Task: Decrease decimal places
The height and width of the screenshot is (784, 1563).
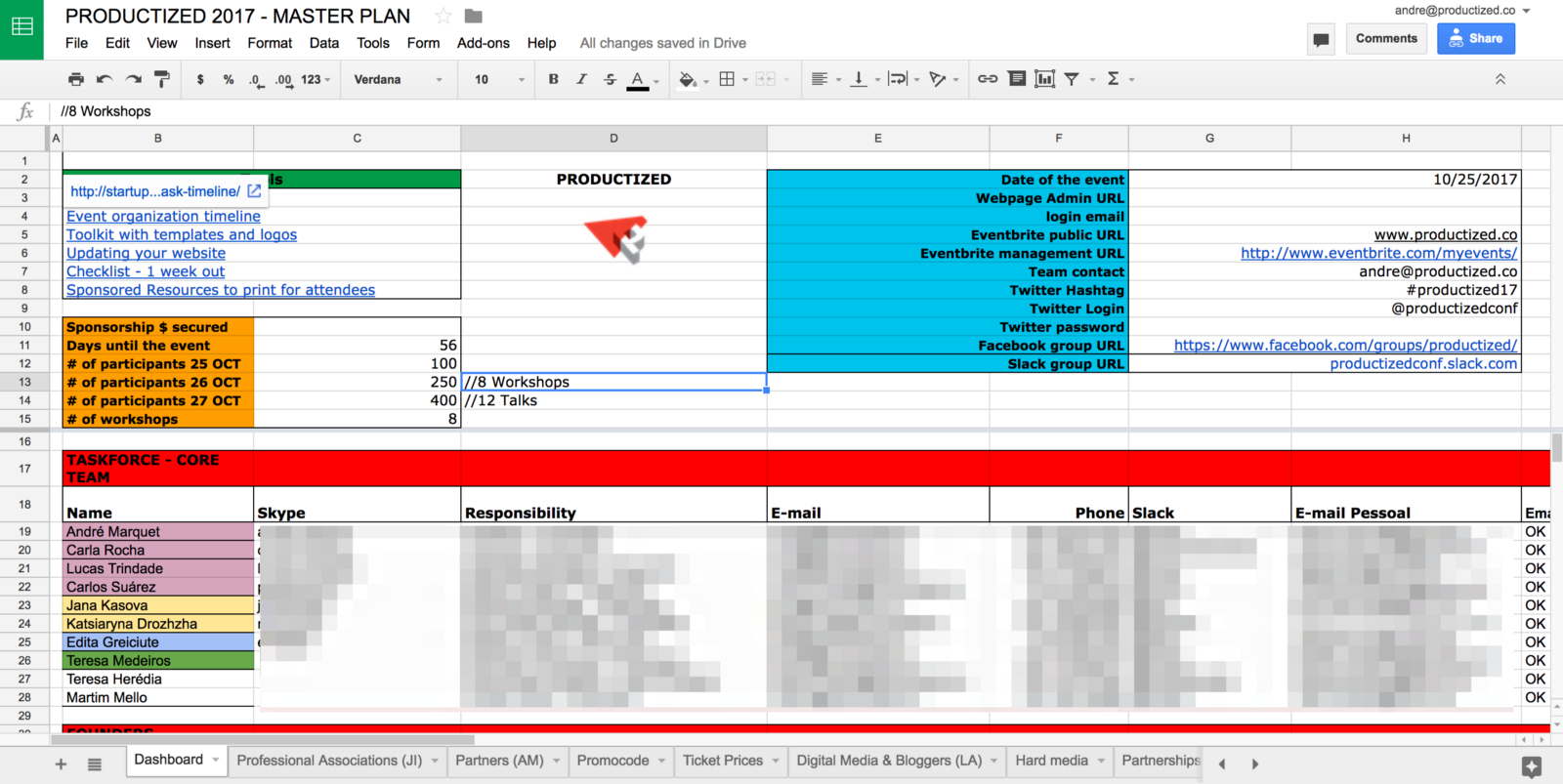Action: (x=256, y=80)
